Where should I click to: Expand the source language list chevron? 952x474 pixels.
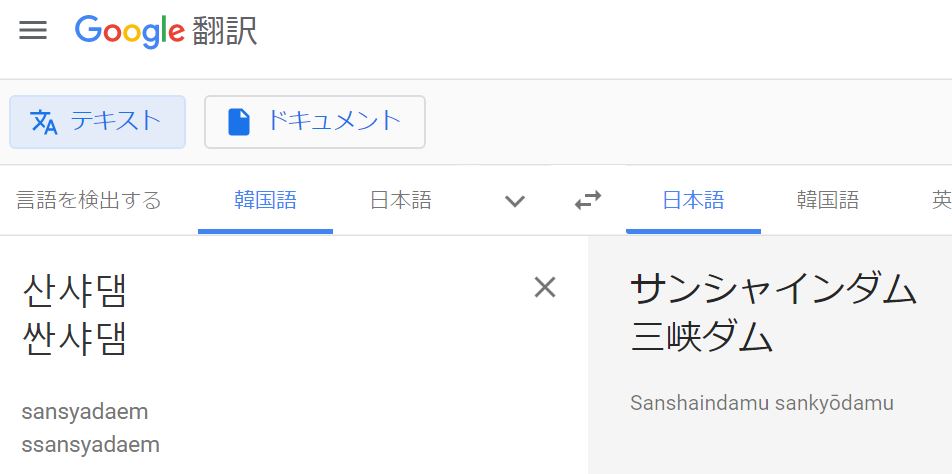point(515,201)
